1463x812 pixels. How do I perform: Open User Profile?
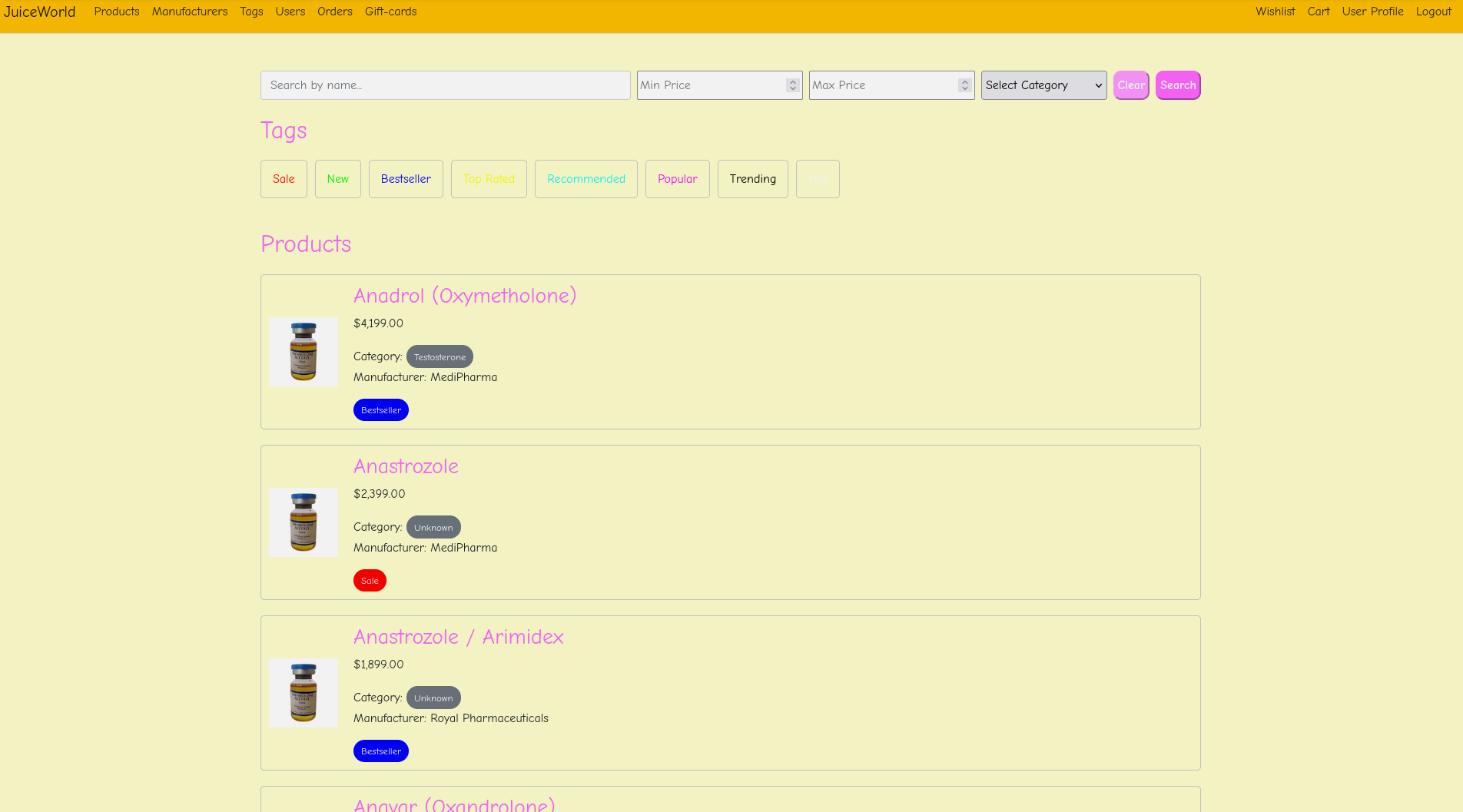click(x=1372, y=12)
